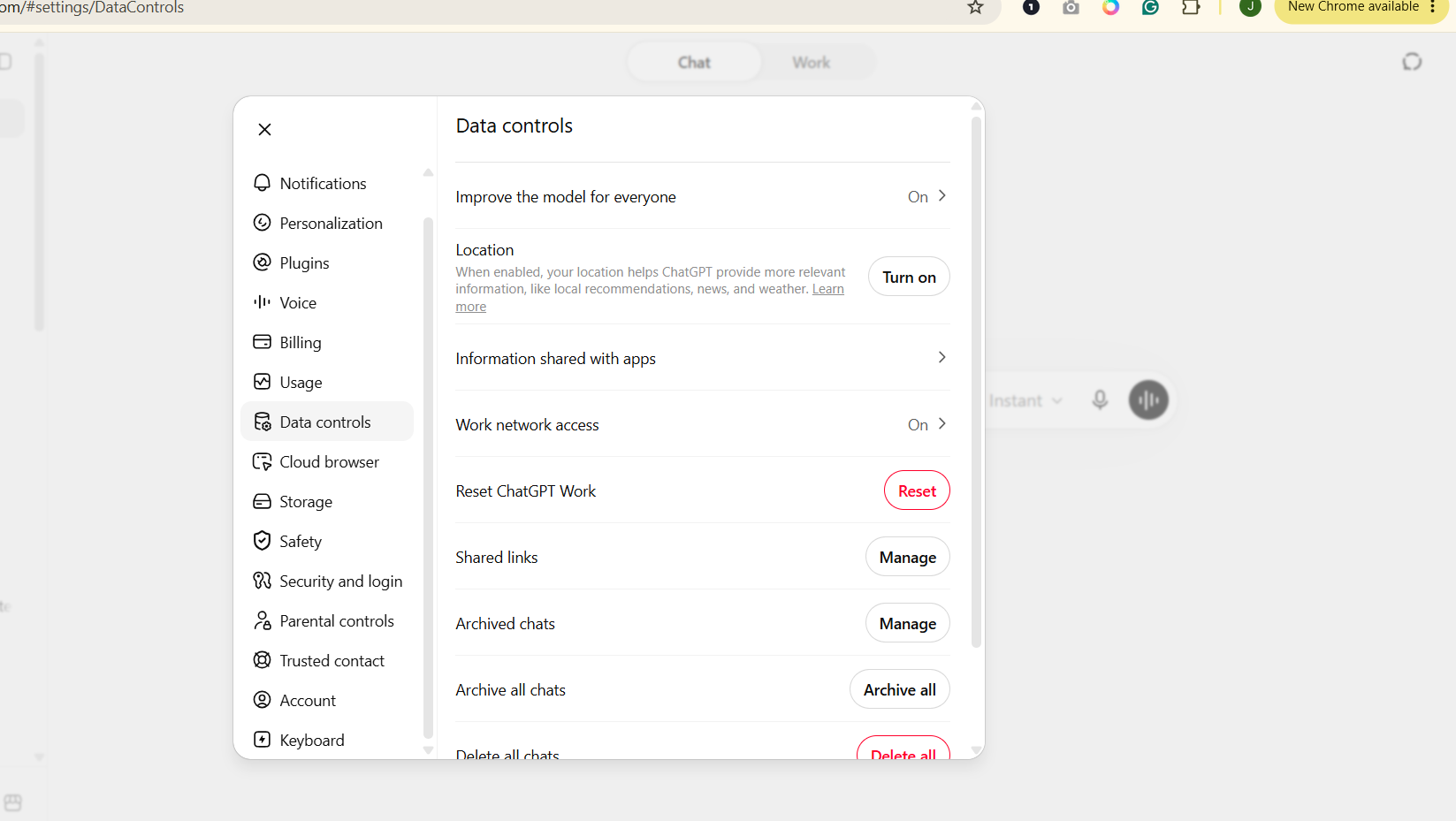The width and height of the screenshot is (1456, 821).
Task: Click the Data controls heading text
Action: click(514, 125)
